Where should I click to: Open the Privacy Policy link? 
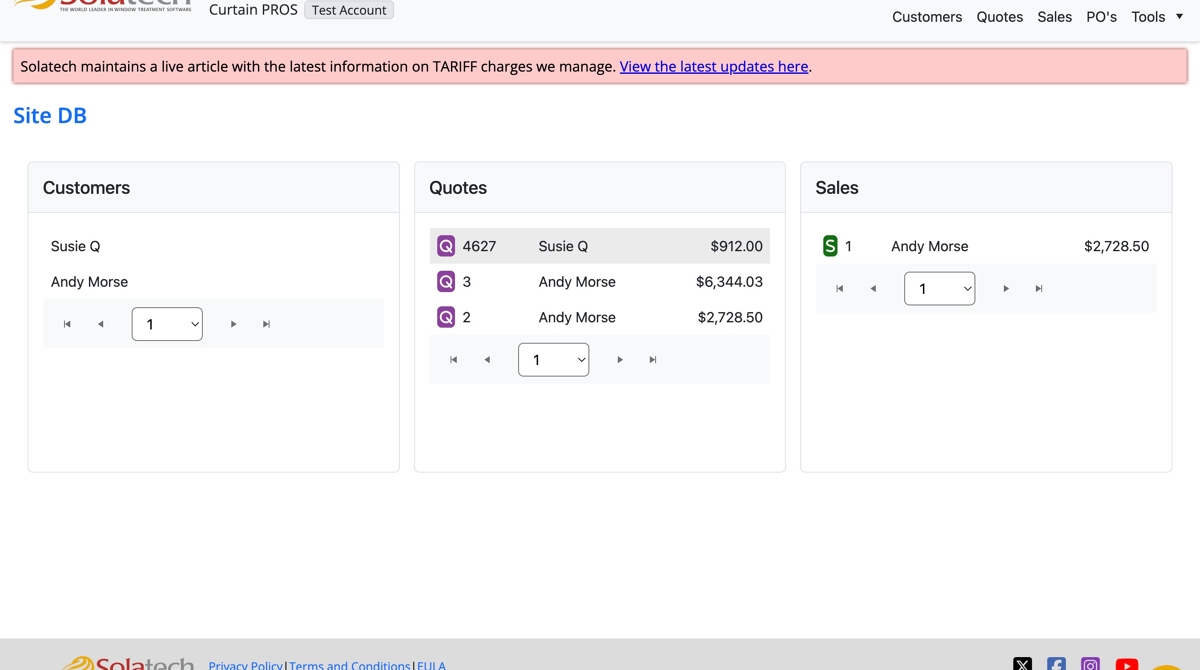246,665
